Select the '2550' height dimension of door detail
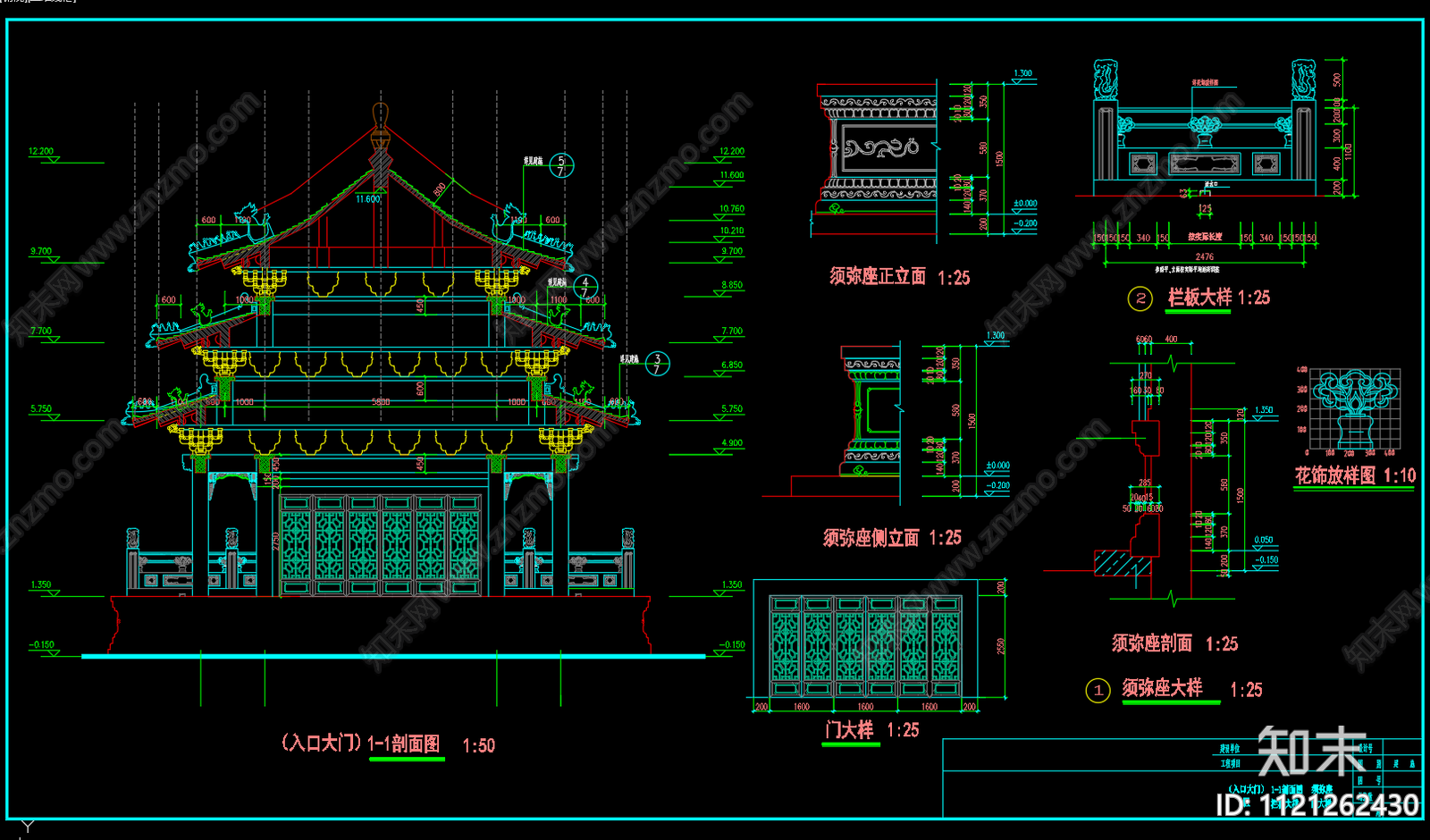 click(1001, 645)
